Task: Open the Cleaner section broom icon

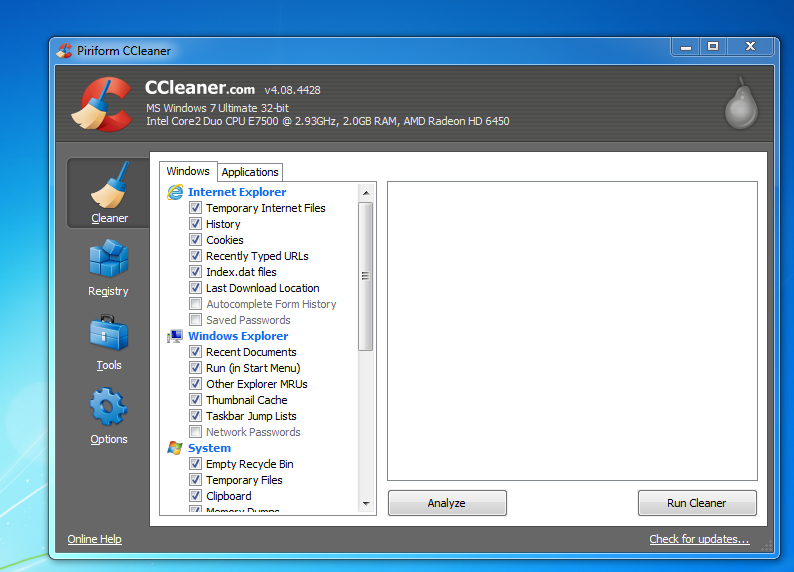Action: click(109, 185)
